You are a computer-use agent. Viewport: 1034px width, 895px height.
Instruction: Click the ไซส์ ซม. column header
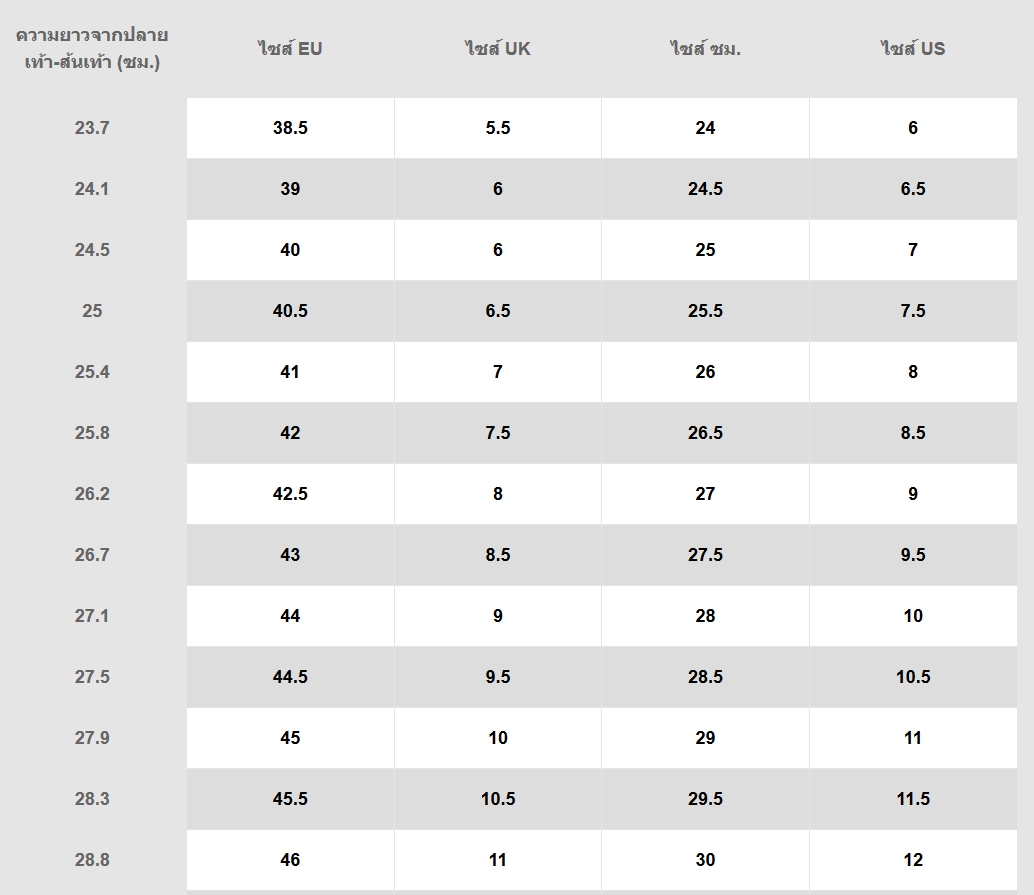click(x=705, y=48)
